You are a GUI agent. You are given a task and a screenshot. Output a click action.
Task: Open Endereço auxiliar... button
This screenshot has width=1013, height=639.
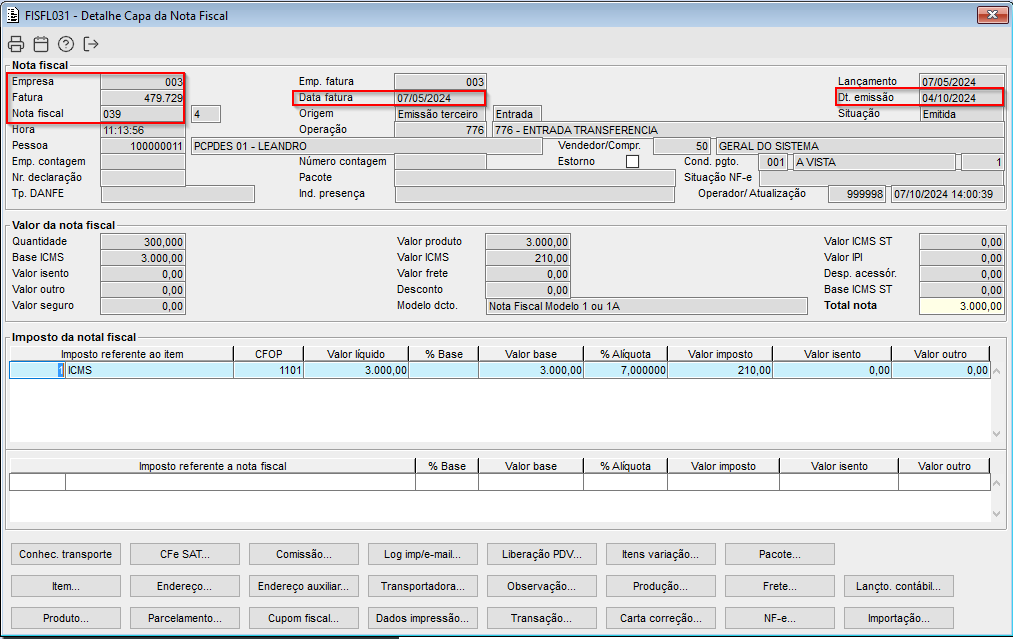(304, 586)
